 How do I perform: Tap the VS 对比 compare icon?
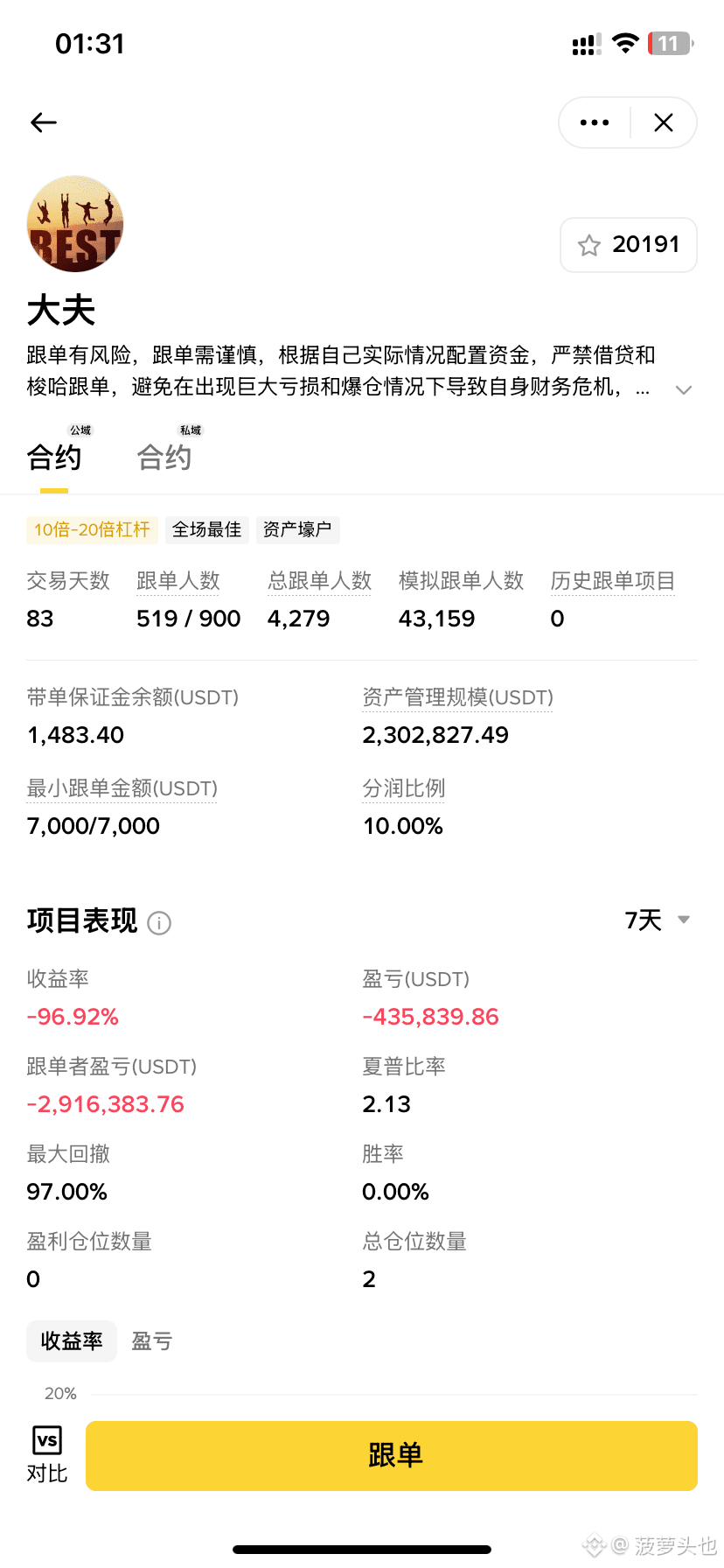[x=47, y=1454]
